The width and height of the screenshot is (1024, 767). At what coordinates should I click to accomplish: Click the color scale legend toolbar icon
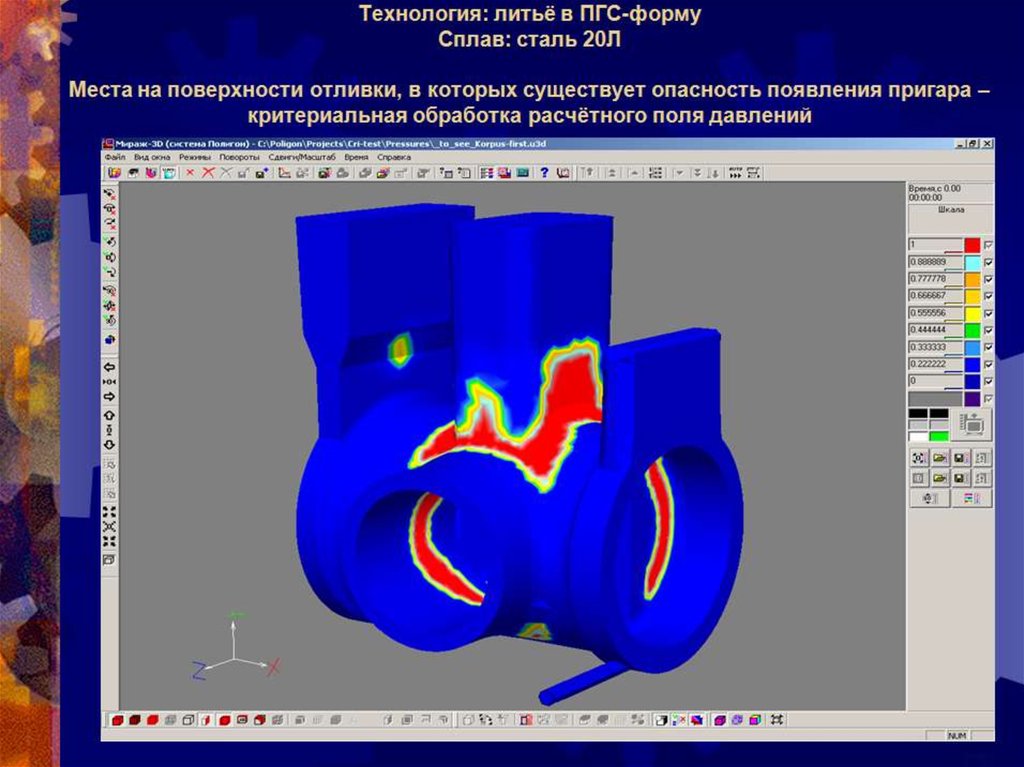click(487, 173)
